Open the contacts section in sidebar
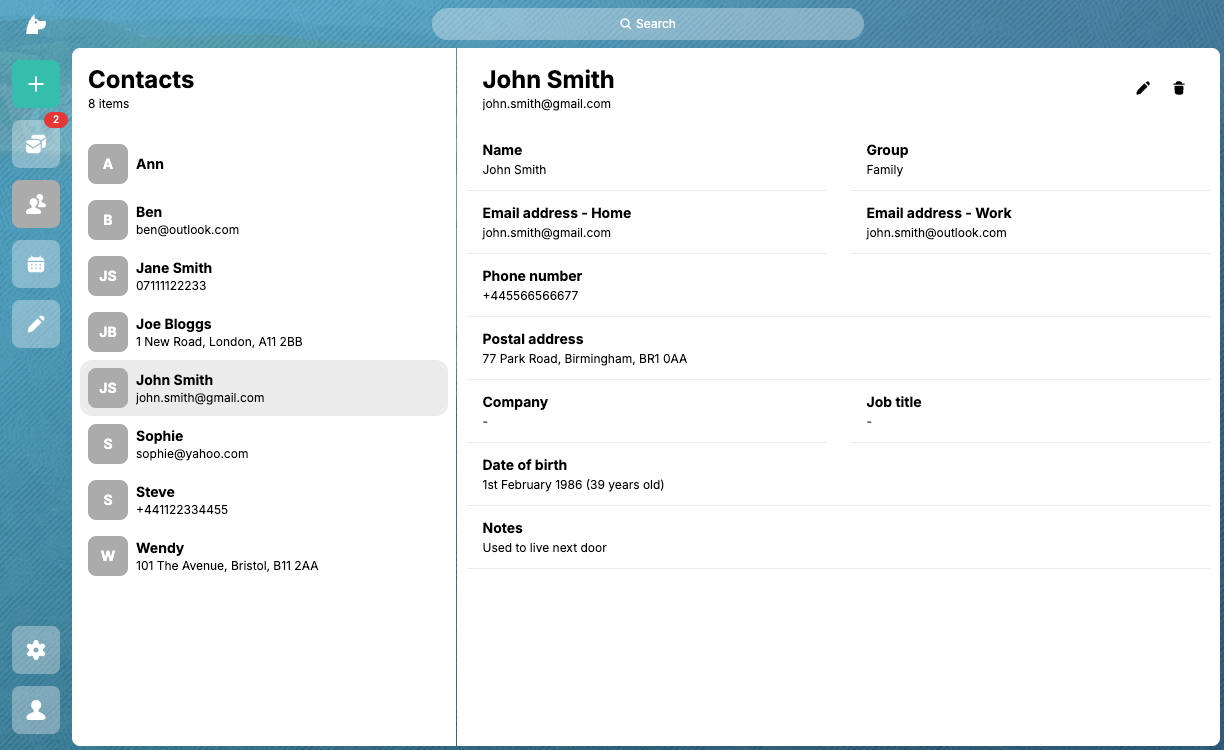The image size is (1224, 750). tap(36, 204)
